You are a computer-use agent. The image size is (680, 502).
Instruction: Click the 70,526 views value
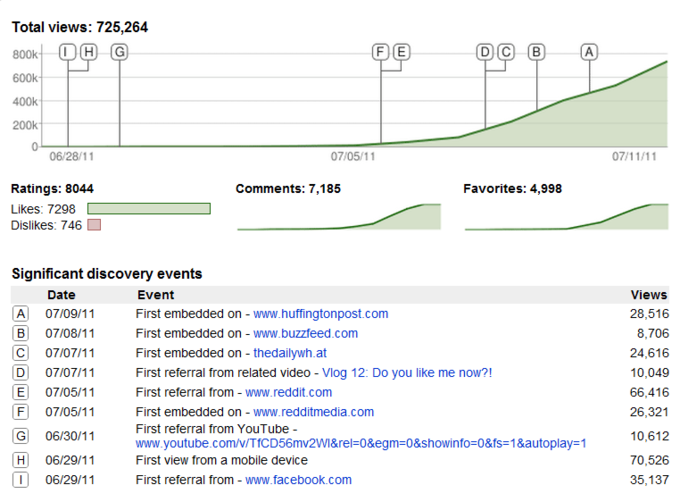pyautogui.click(x=649, y=460)
